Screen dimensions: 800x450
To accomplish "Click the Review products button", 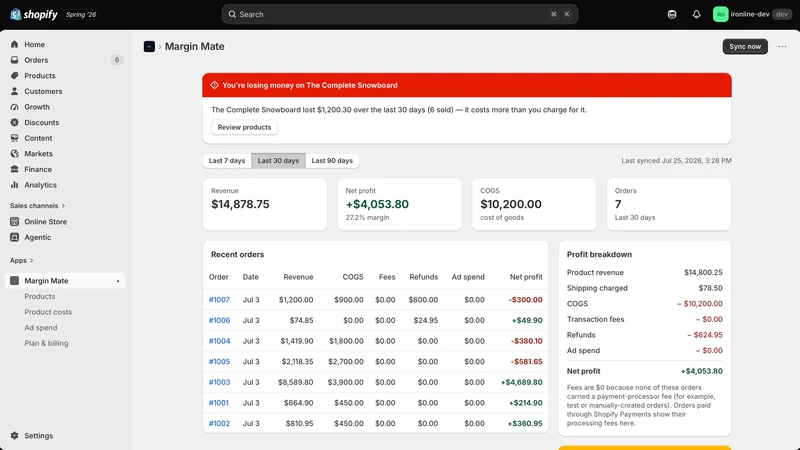I will pos(244,127).
